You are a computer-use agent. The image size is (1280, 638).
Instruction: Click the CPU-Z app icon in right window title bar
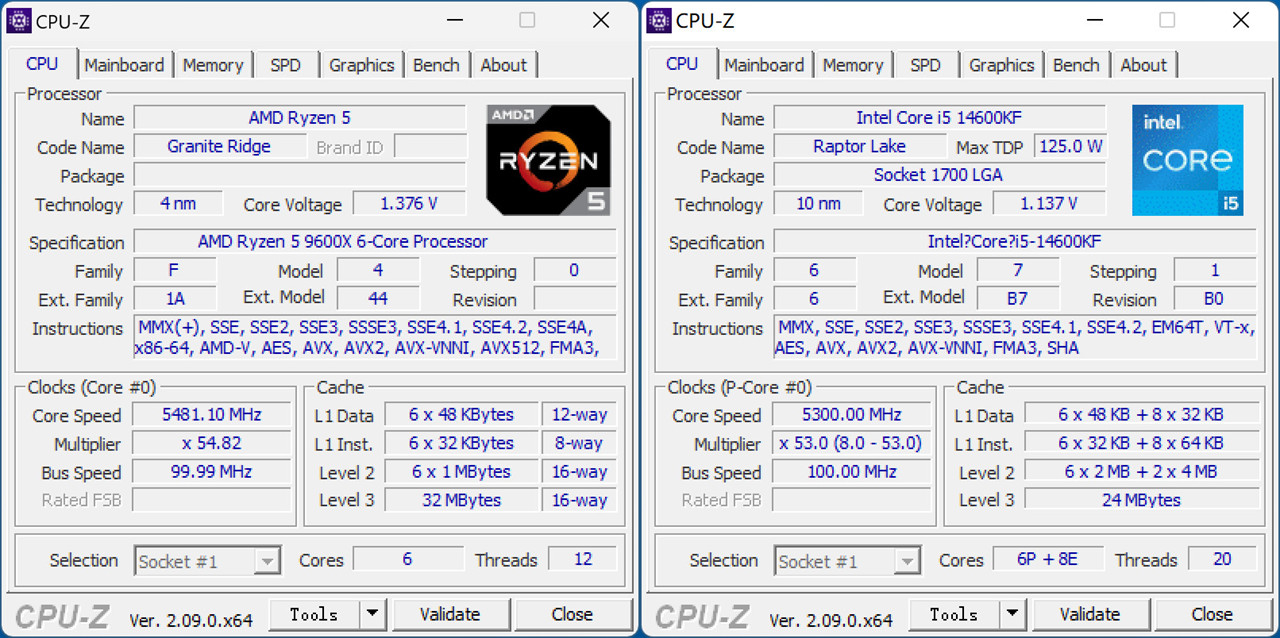(659, 20)
